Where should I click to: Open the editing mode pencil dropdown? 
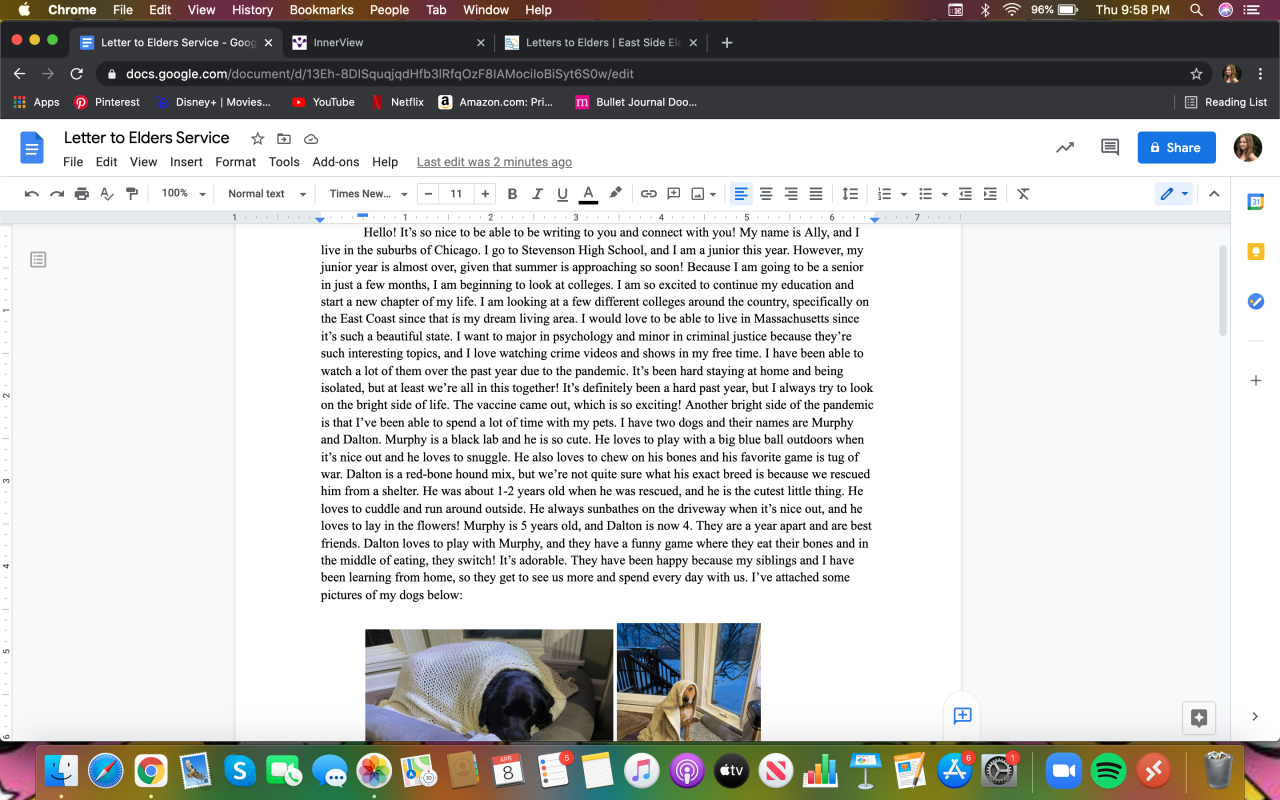pos(1173,194)
